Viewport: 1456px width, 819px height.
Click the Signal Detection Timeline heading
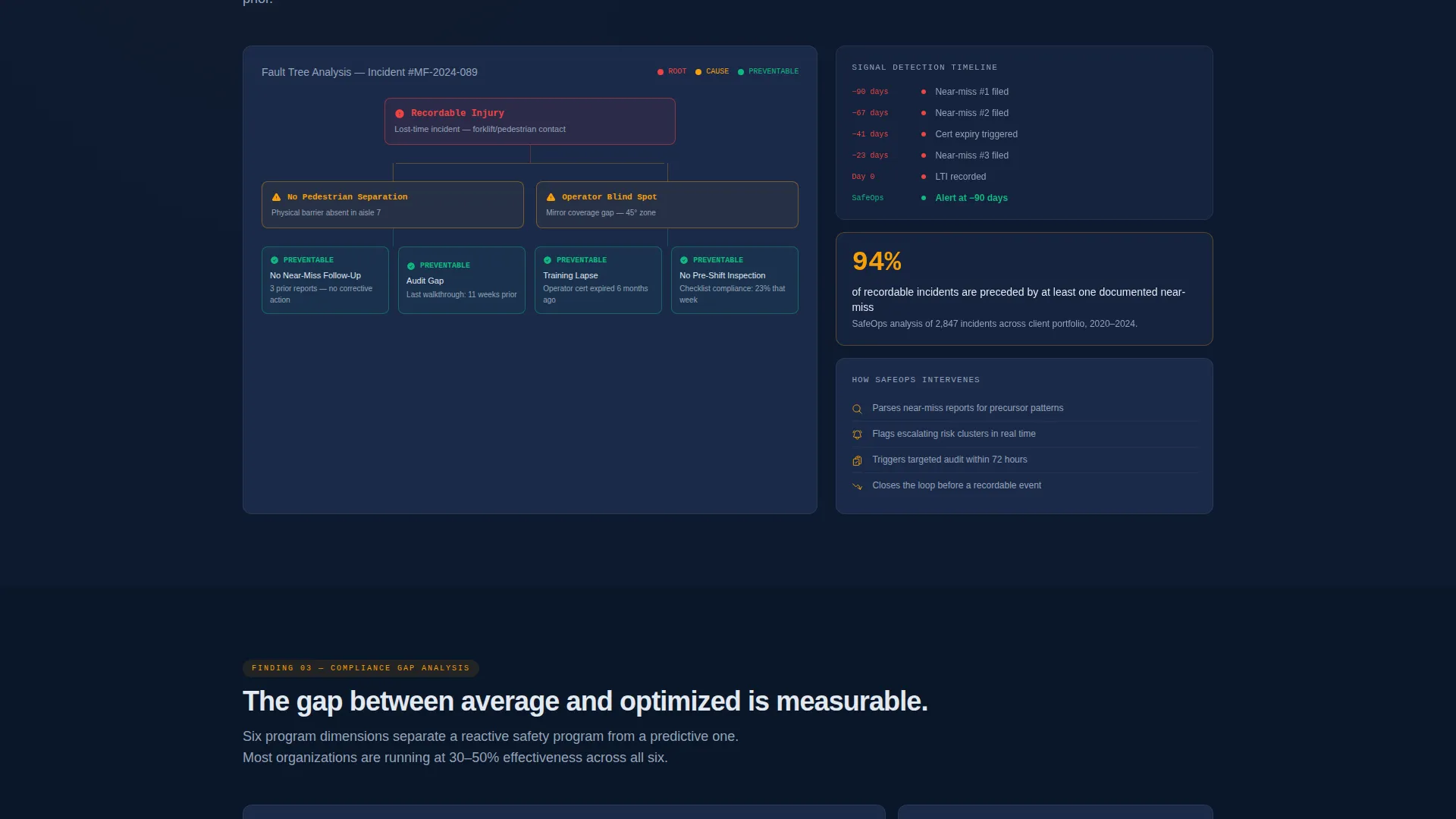(x=924, y=67)
